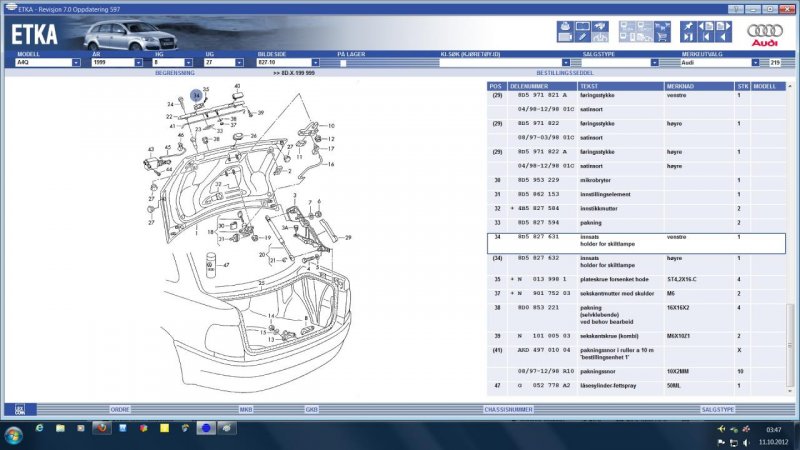Toggle the PÅ LAGER checkbox
The width and height of the screenshot is (800, 450).
point(341,62)
